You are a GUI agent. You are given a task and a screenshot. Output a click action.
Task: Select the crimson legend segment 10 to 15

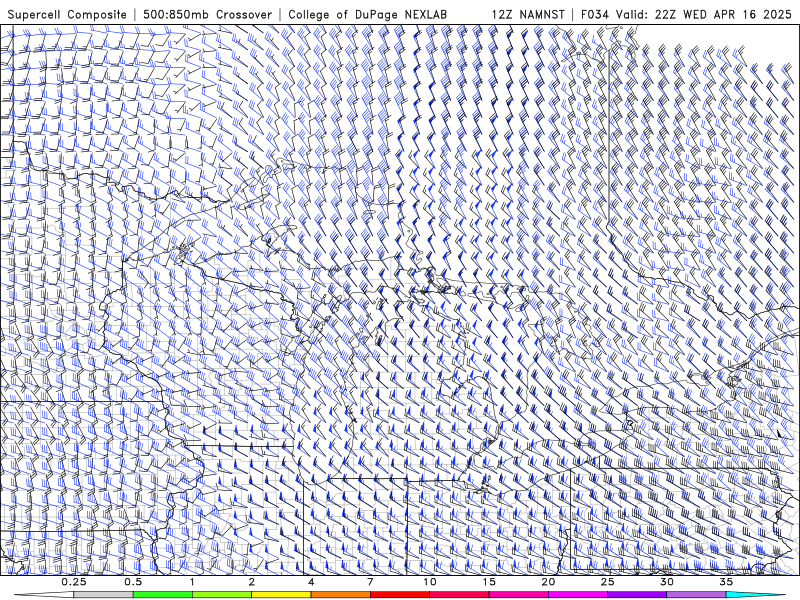(459, 595)
